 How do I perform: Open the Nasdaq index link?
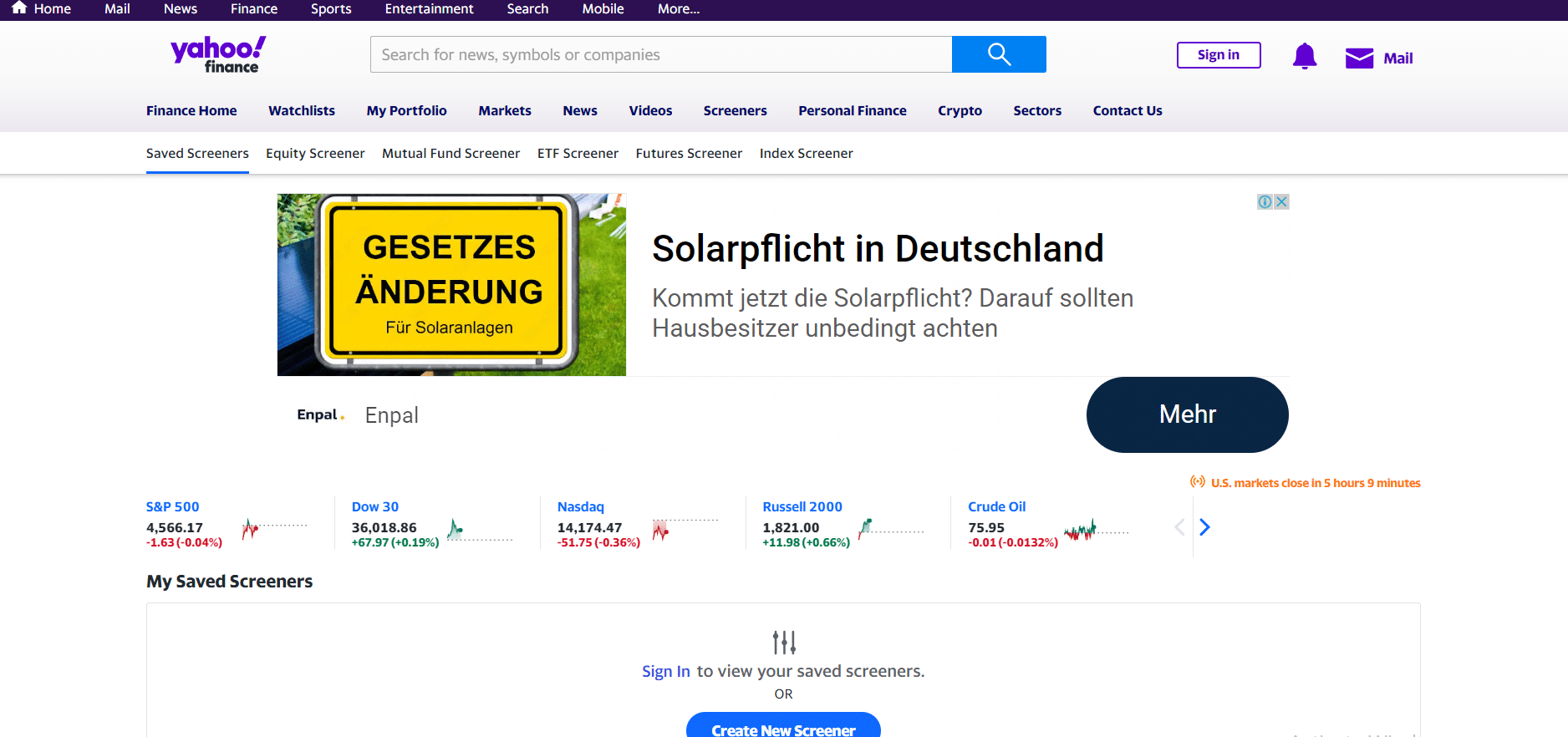point(581,506)
